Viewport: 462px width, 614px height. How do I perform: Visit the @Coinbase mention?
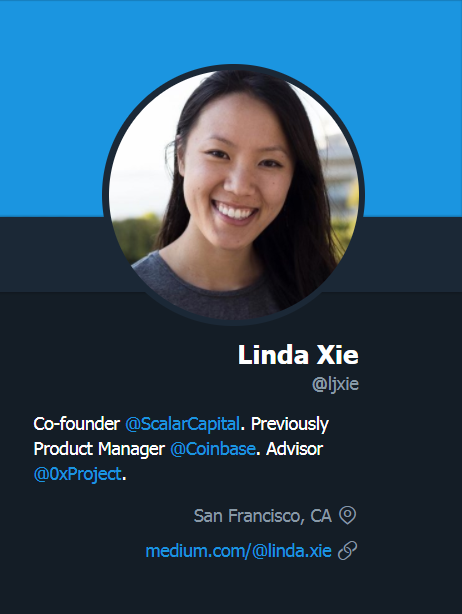point(213,449)
